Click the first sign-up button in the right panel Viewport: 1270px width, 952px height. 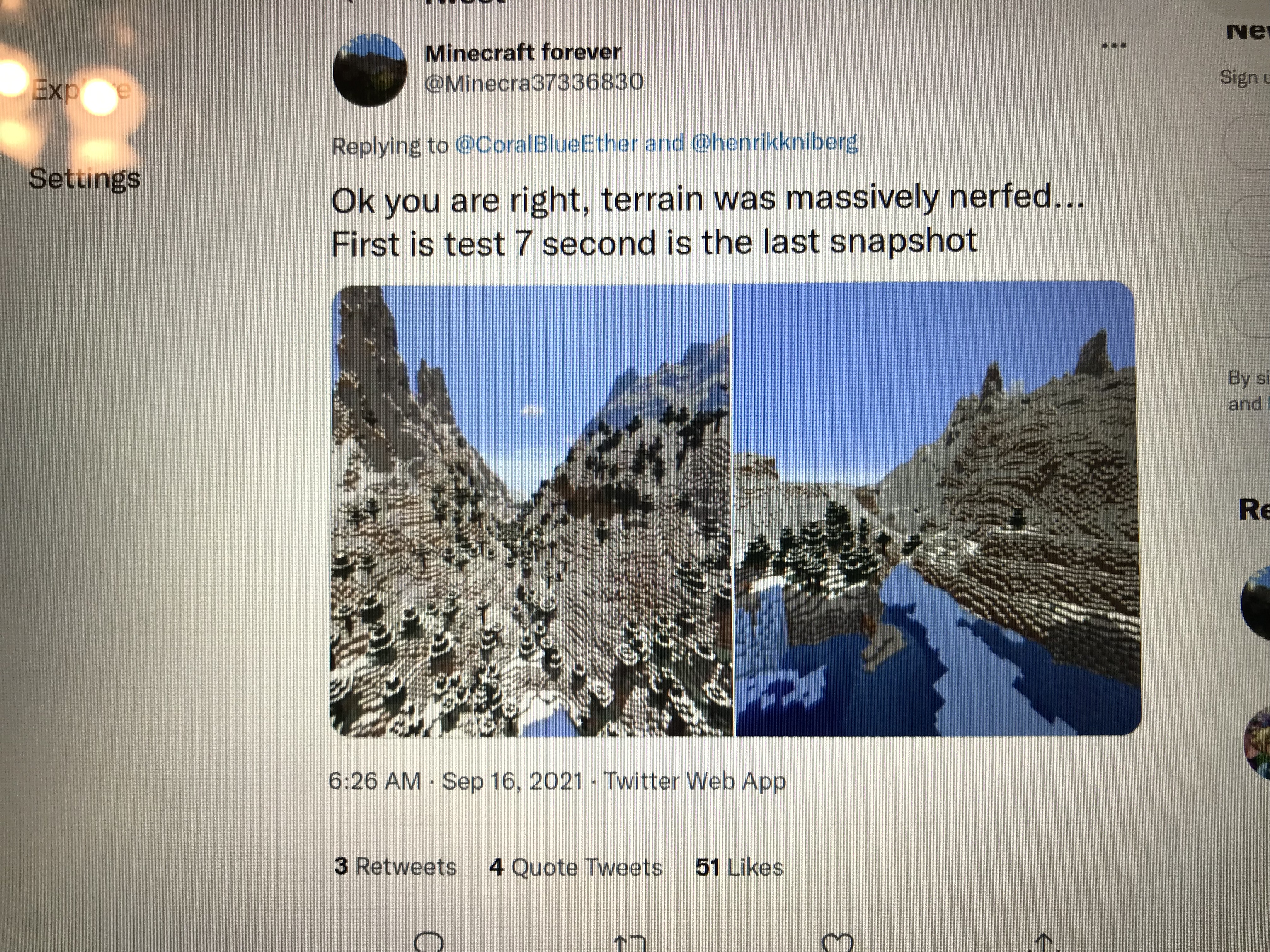[1249, 142]
